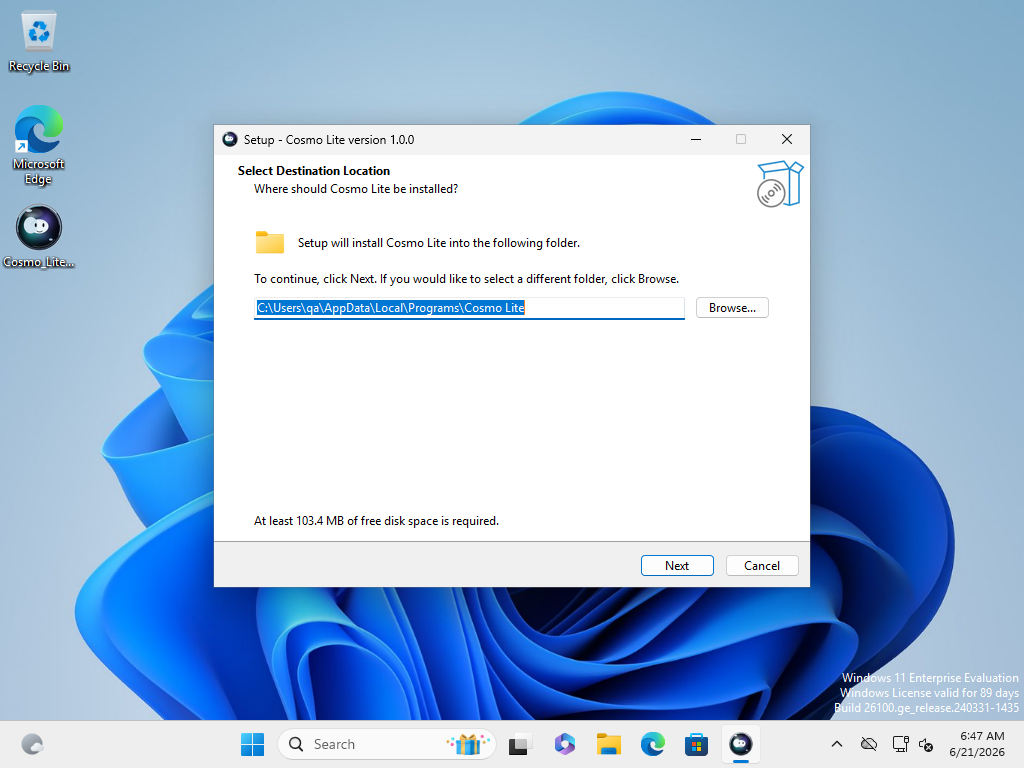This screenshot has width=1024, height=768.
Task: Open the Browse folder dialog
Action: click(x=732, y=308)
